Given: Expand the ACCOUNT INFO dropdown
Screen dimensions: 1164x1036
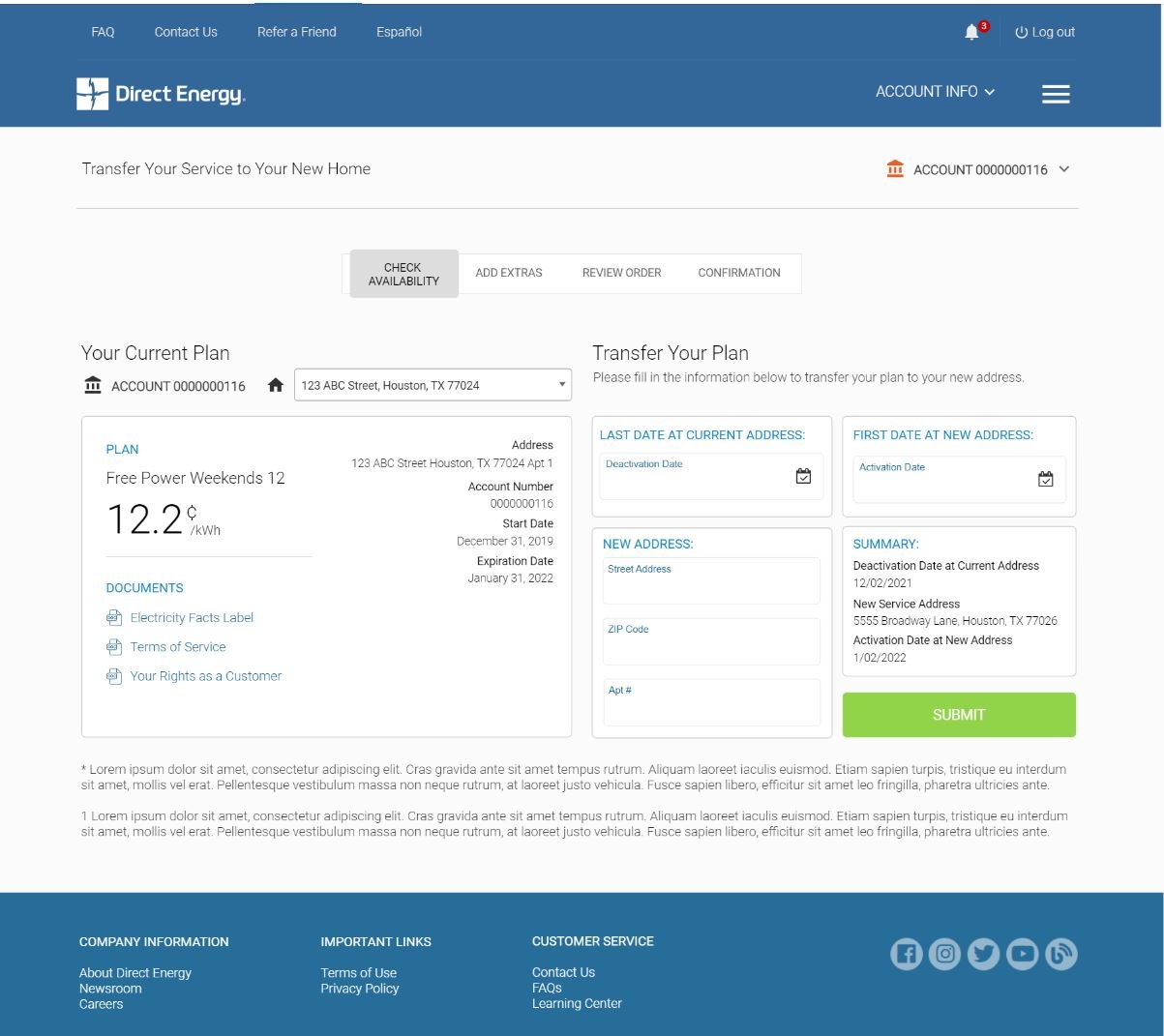Looking at the screenshot, I should click(x=935, y=92).
